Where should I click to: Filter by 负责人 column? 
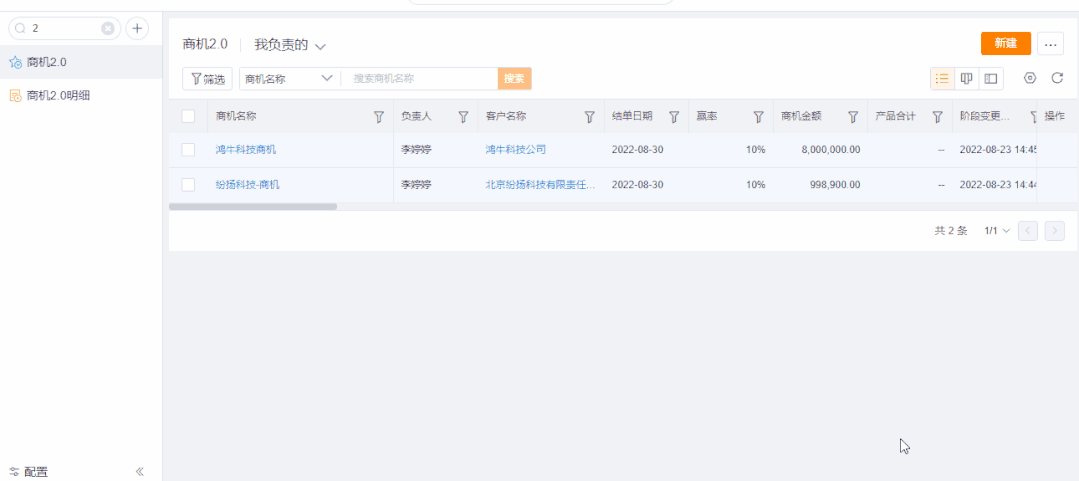(463, 117)
